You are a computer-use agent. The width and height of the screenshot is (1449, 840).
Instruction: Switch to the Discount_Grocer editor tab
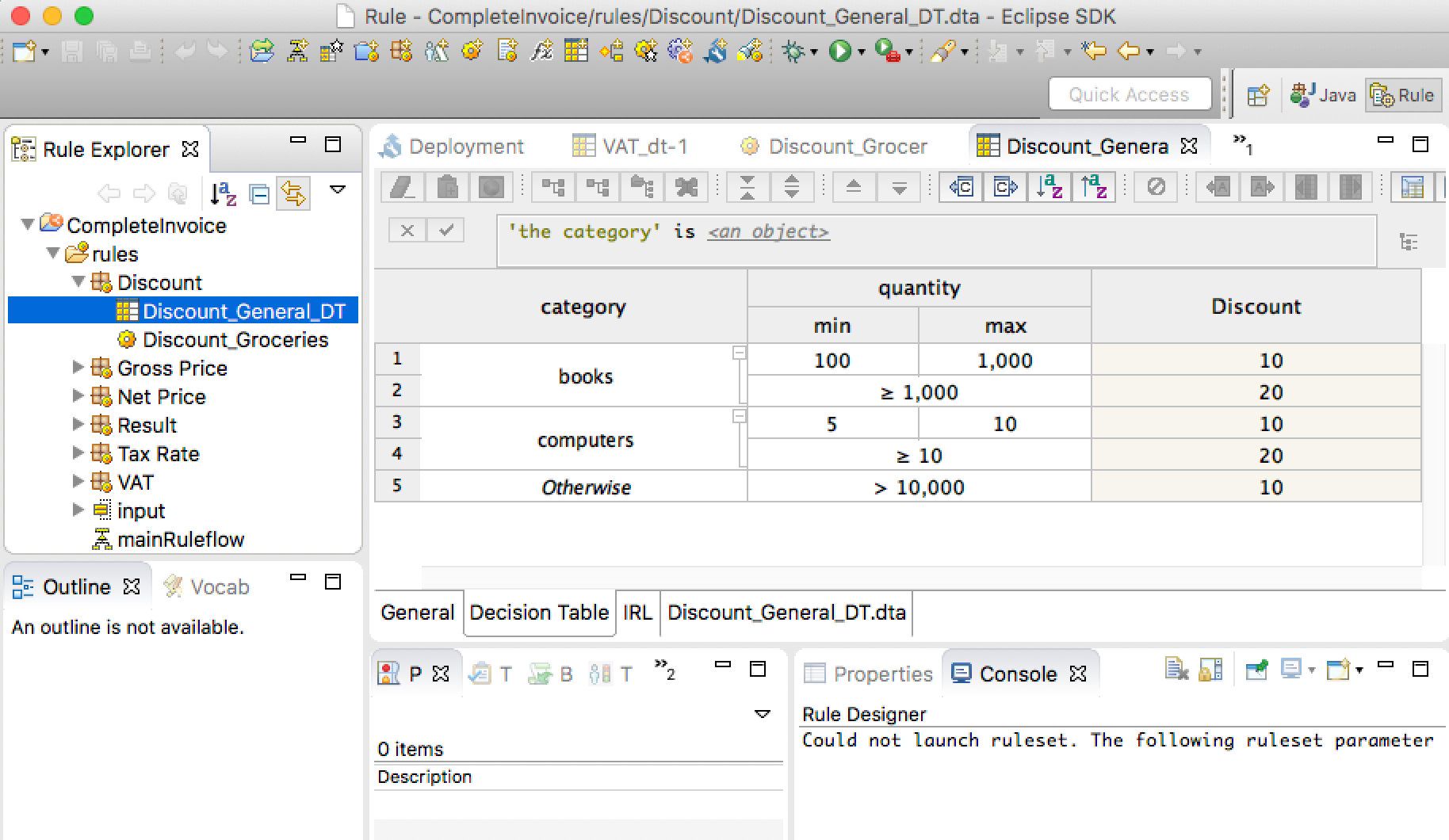(833, 147)
